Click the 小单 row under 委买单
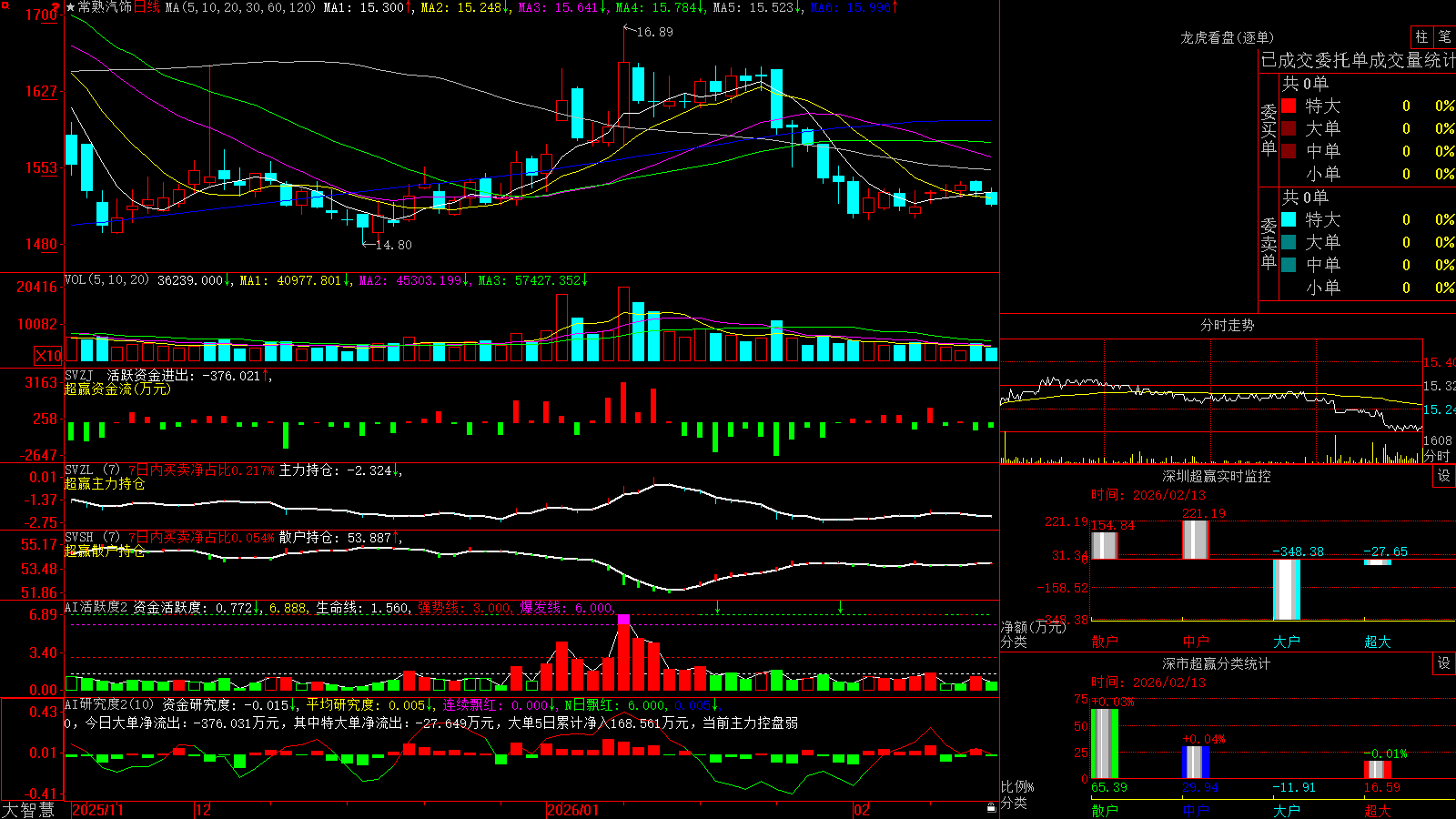Viewport: 1456px width, 819px height. (x=1367, y=174)
